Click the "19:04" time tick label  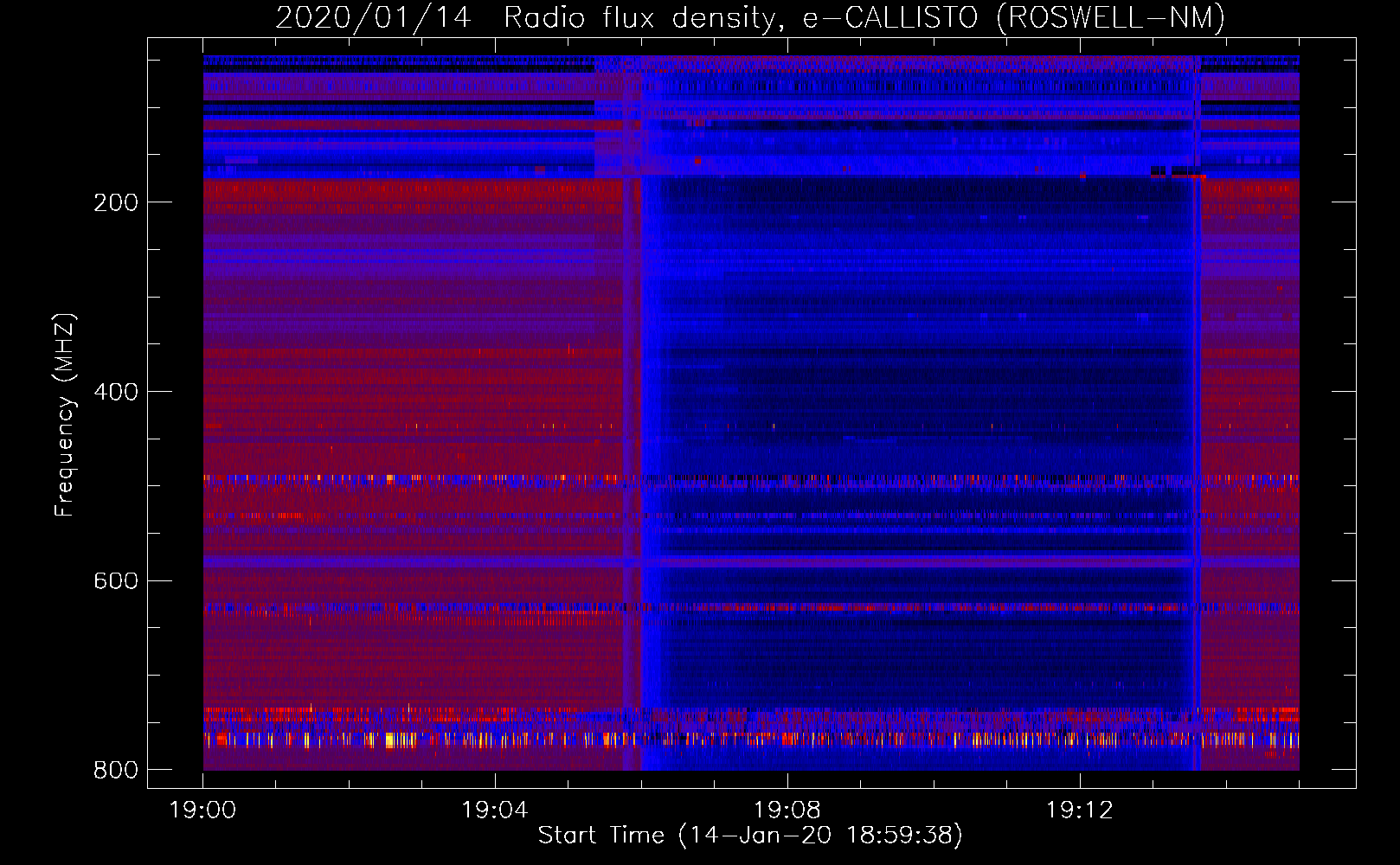tap(495, 811)
